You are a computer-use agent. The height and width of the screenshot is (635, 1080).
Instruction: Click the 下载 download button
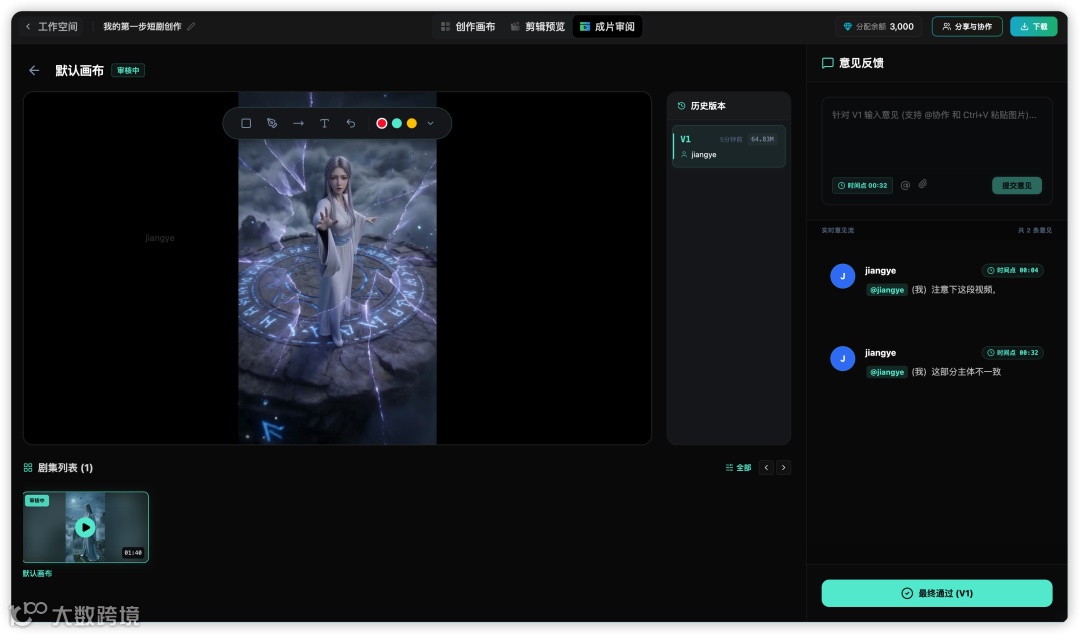pos(1033,26)
